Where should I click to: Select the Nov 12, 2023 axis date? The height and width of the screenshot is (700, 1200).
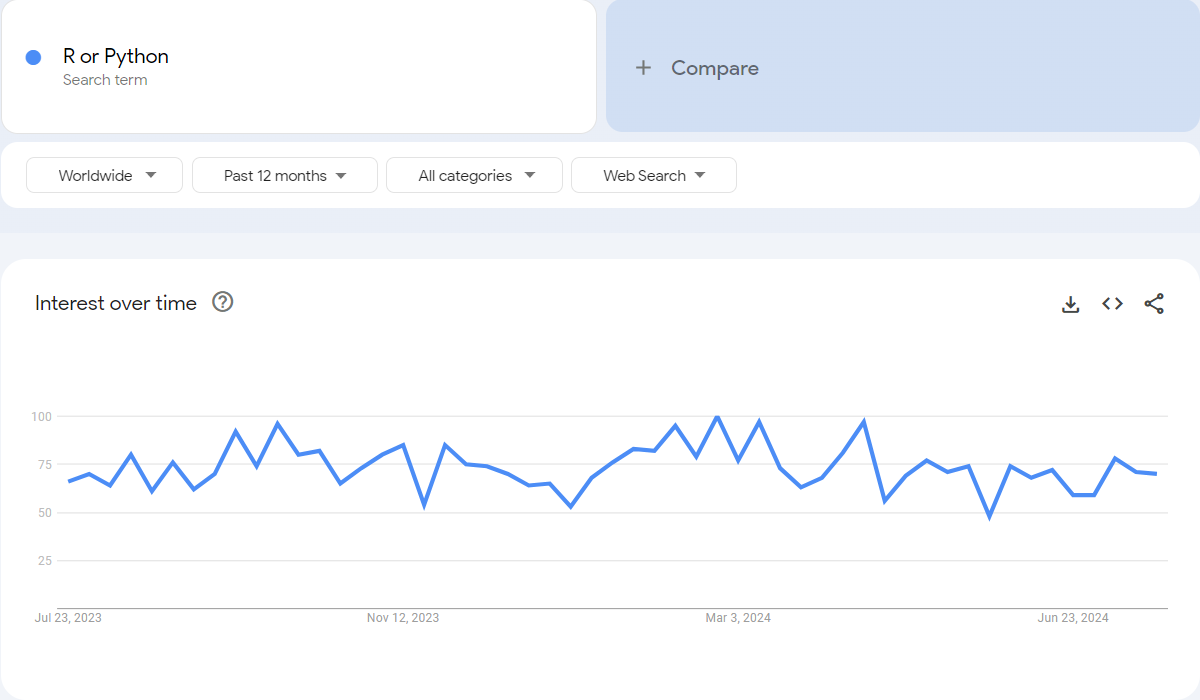click(x=402, y=618)
